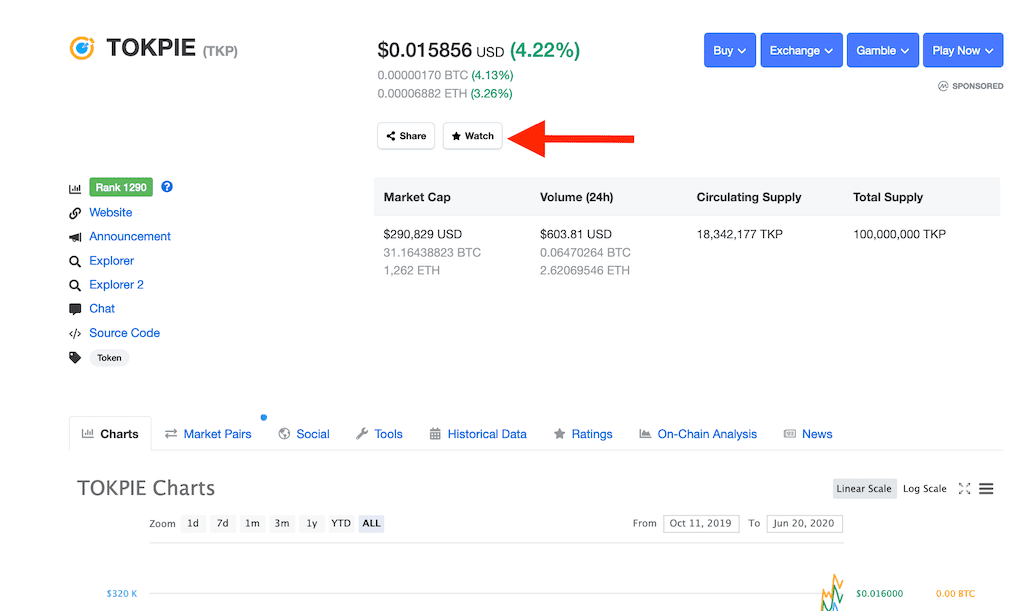1024x611 pixels.
Task: Switch to the Social tab
Action: (x=304, y=434)
